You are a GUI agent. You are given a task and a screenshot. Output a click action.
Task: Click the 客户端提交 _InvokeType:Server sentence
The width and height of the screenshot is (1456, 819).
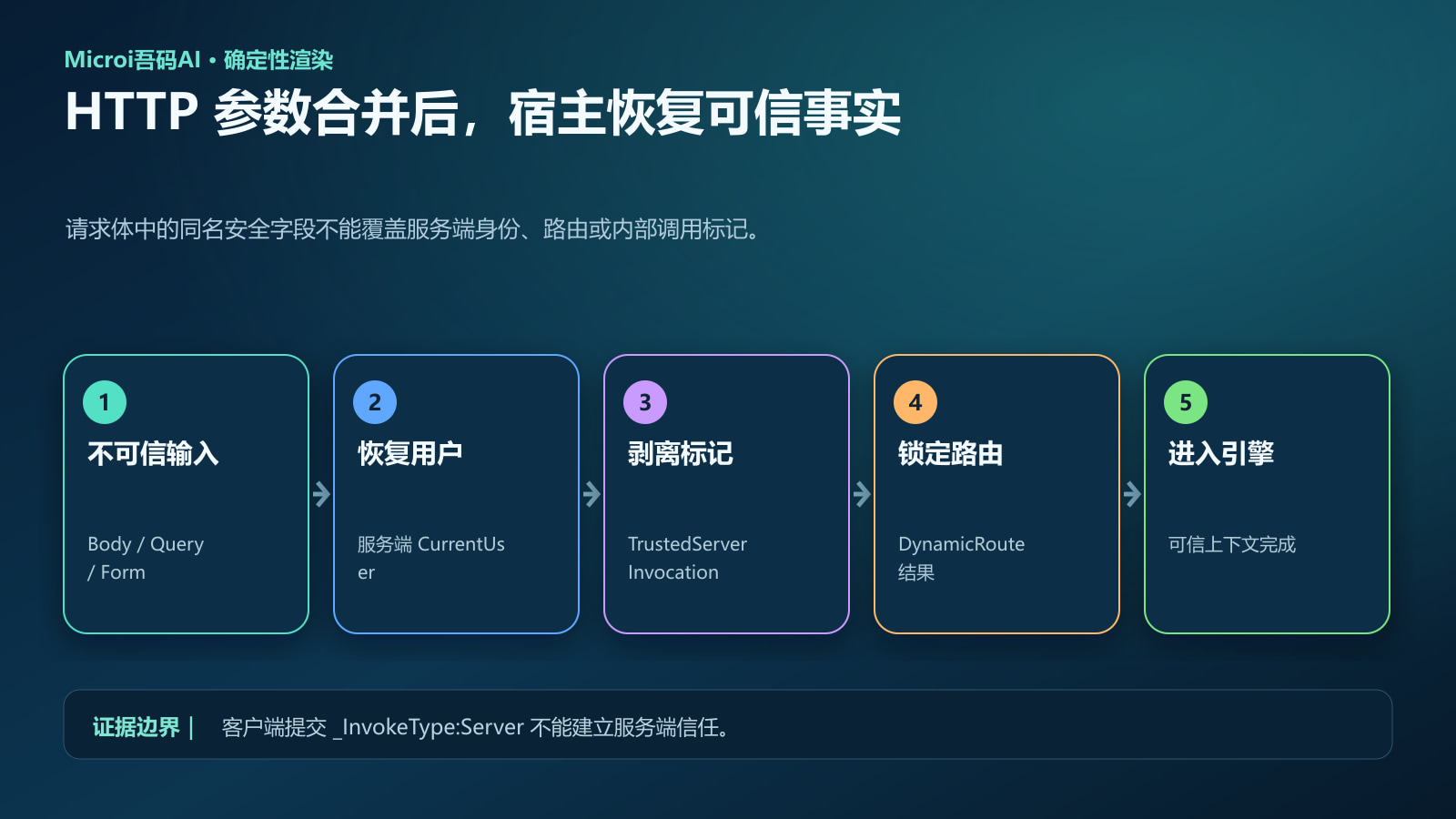coord(475,727)
